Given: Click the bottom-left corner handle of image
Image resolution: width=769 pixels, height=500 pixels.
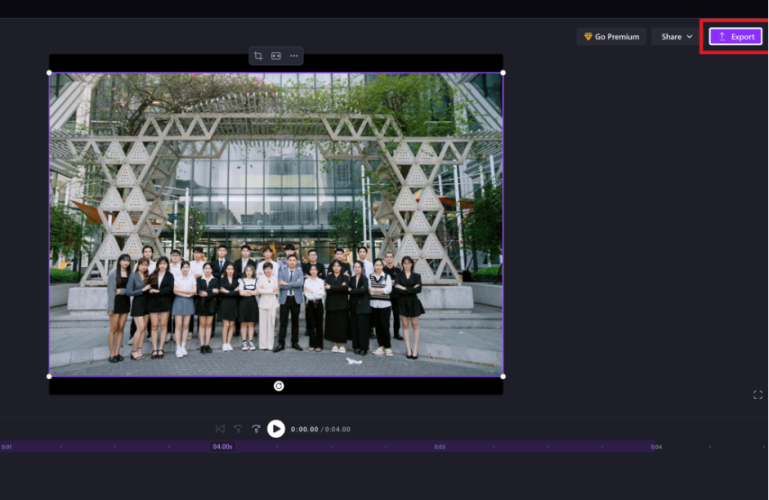Looking at the screenshot, I should point(50,376).
